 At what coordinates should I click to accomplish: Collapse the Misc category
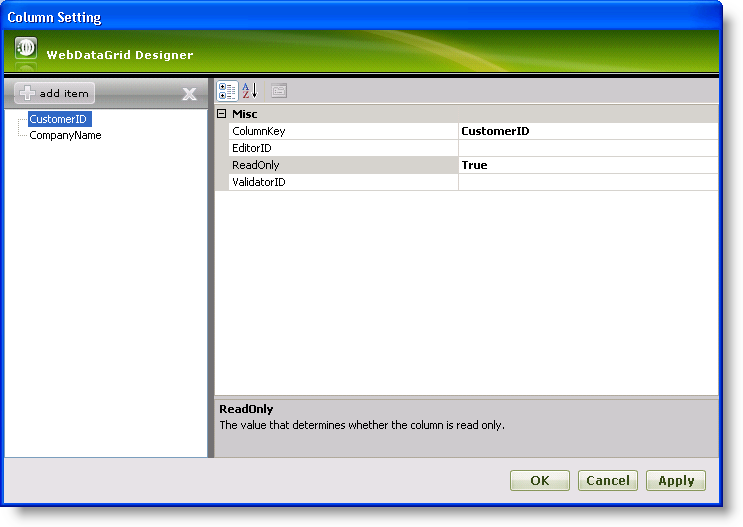(221, 114)
